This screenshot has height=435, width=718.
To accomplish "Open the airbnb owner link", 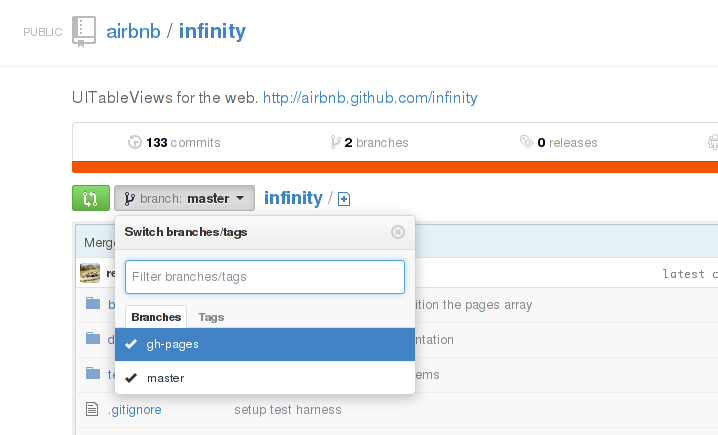I will click(x=133, y=32).
